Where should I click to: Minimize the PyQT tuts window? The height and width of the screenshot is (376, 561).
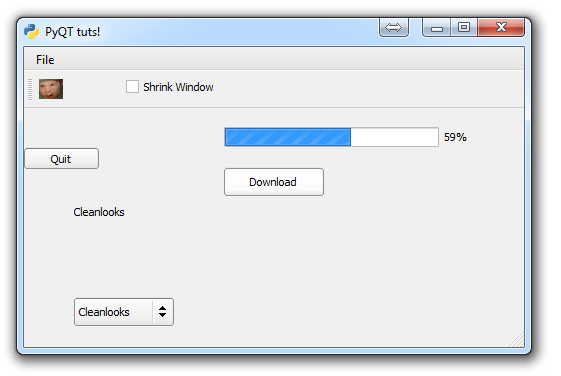coord(436,28)
